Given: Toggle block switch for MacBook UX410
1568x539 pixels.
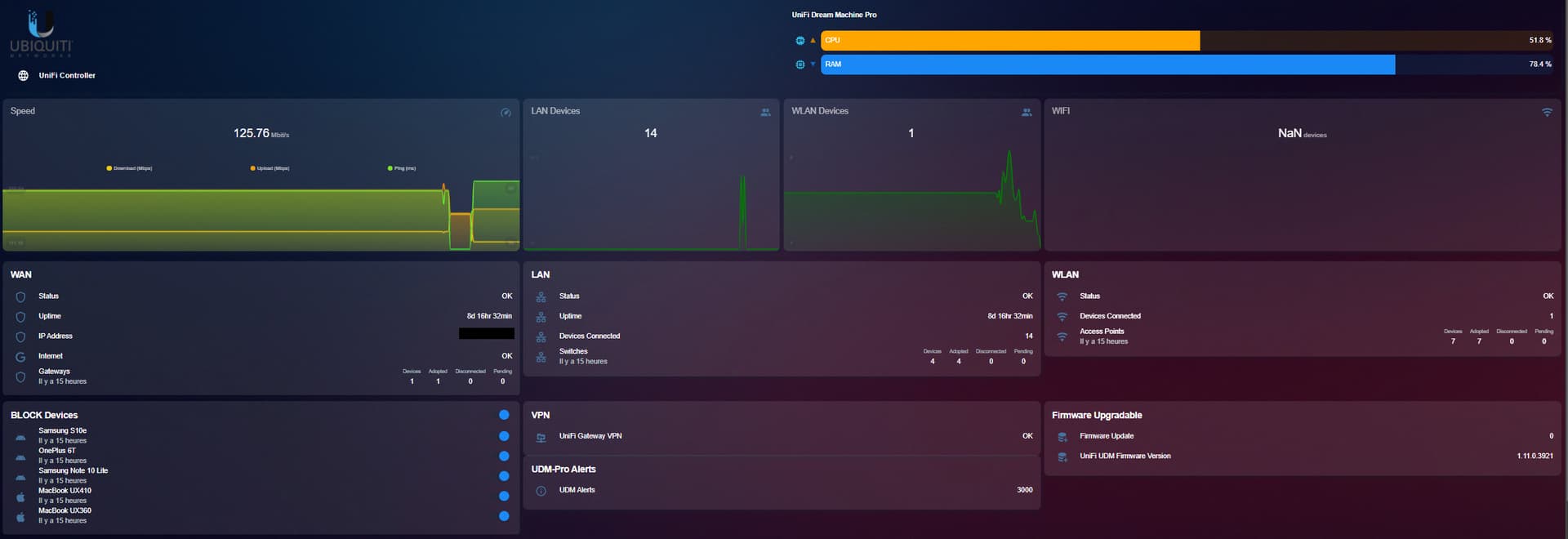Looking at the screenshot, I should pos(504,496).
